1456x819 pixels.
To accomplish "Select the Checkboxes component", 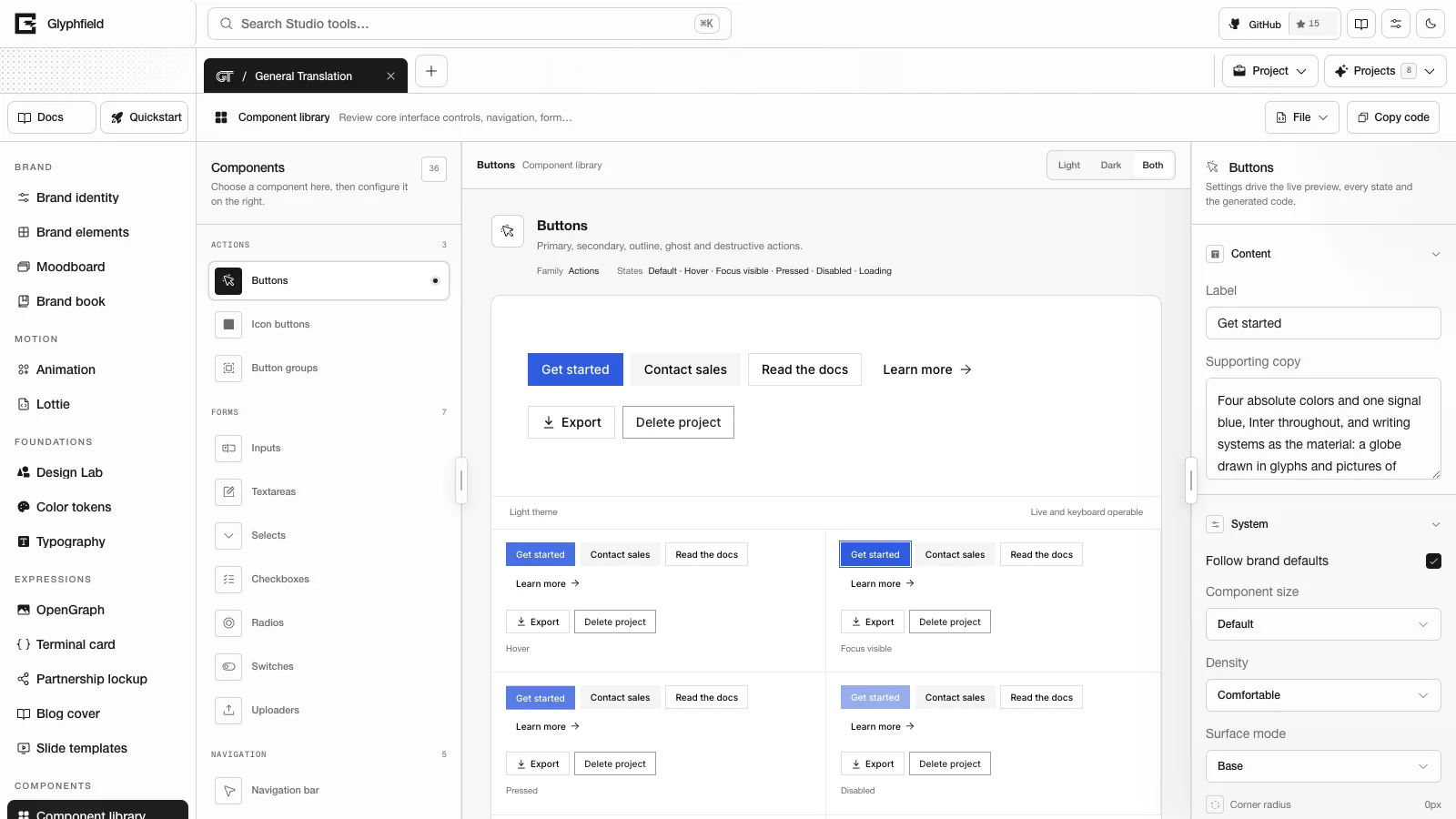I will [x=329, y=579].
